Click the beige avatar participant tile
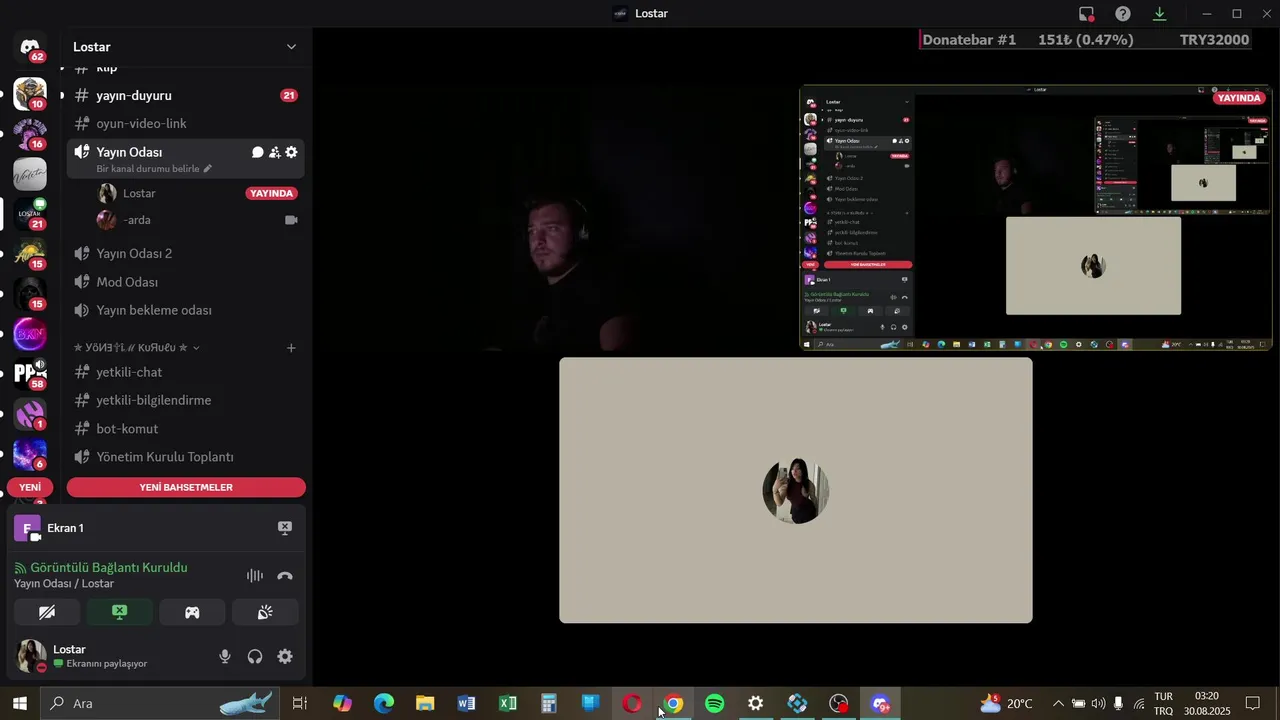The height and width of the screenshot is (720, 1280). (x=795, y=490)
